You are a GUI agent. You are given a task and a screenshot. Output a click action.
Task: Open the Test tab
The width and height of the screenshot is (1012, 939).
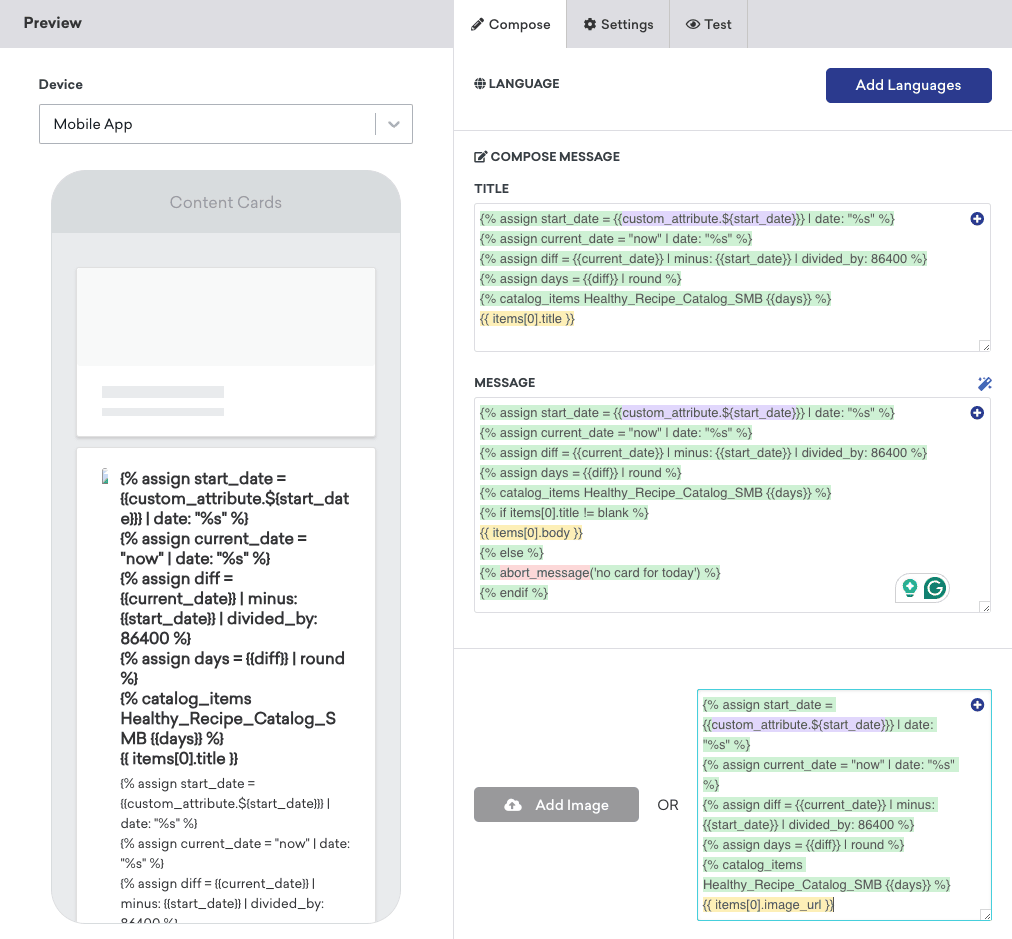[x=708, y=25]
